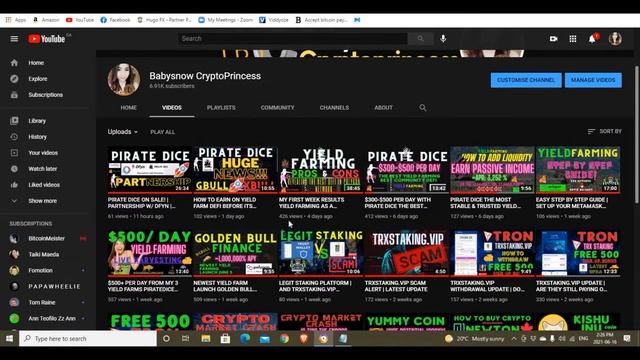Open File Explorer from taskbar
The image size is (640, 360).
click(205, 338)
